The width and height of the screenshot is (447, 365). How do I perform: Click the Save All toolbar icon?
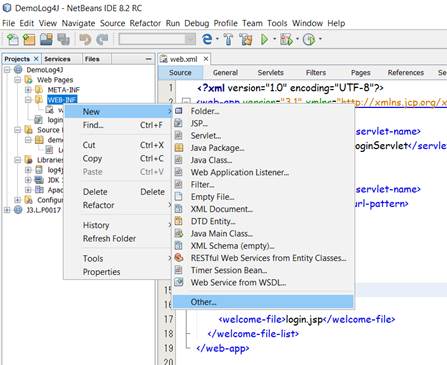point(63,39)
